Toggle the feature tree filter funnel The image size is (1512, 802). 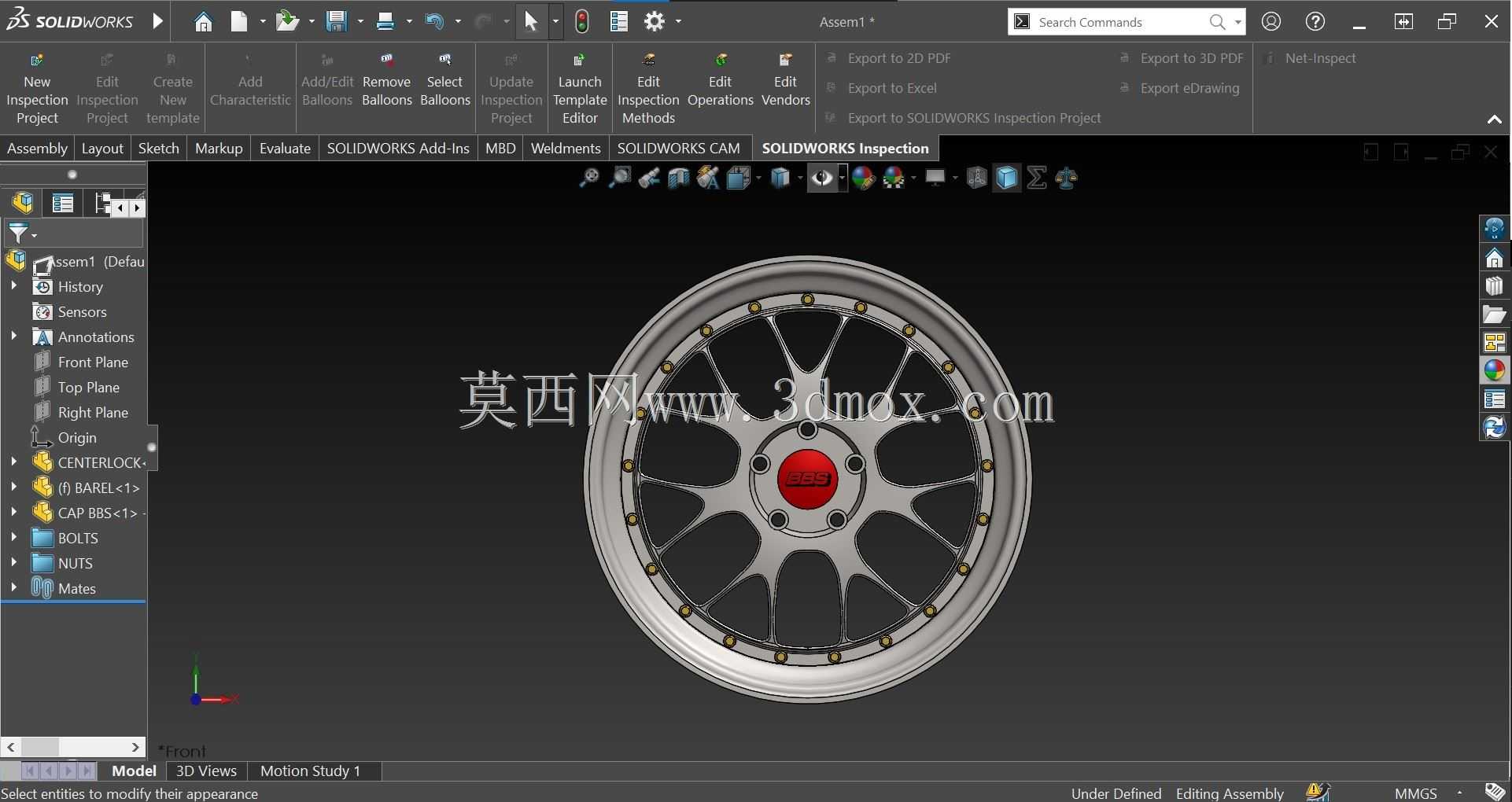17,234
